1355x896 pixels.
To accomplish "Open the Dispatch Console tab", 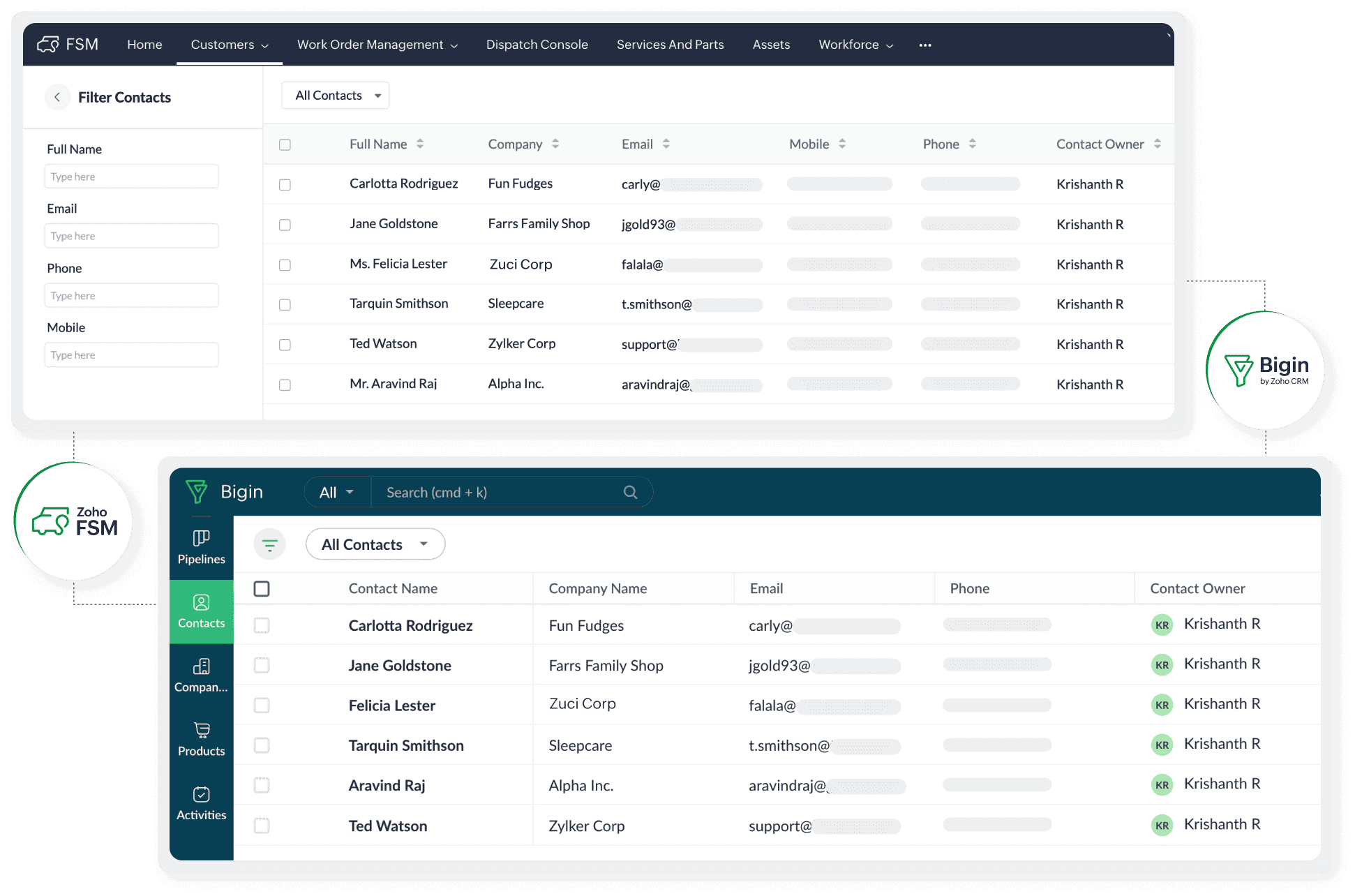I will pos(537,45).
